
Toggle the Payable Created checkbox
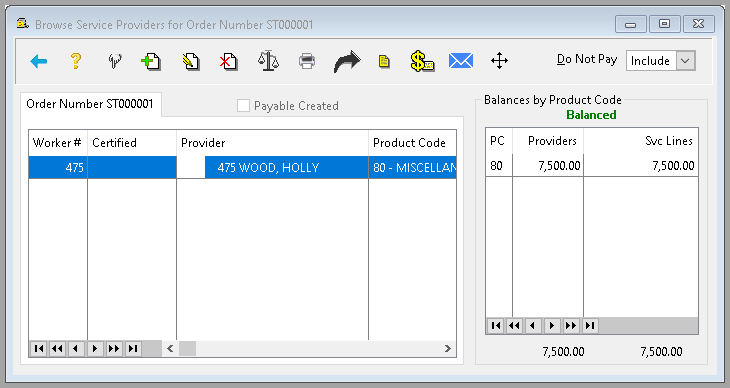[x=243, y=106]
